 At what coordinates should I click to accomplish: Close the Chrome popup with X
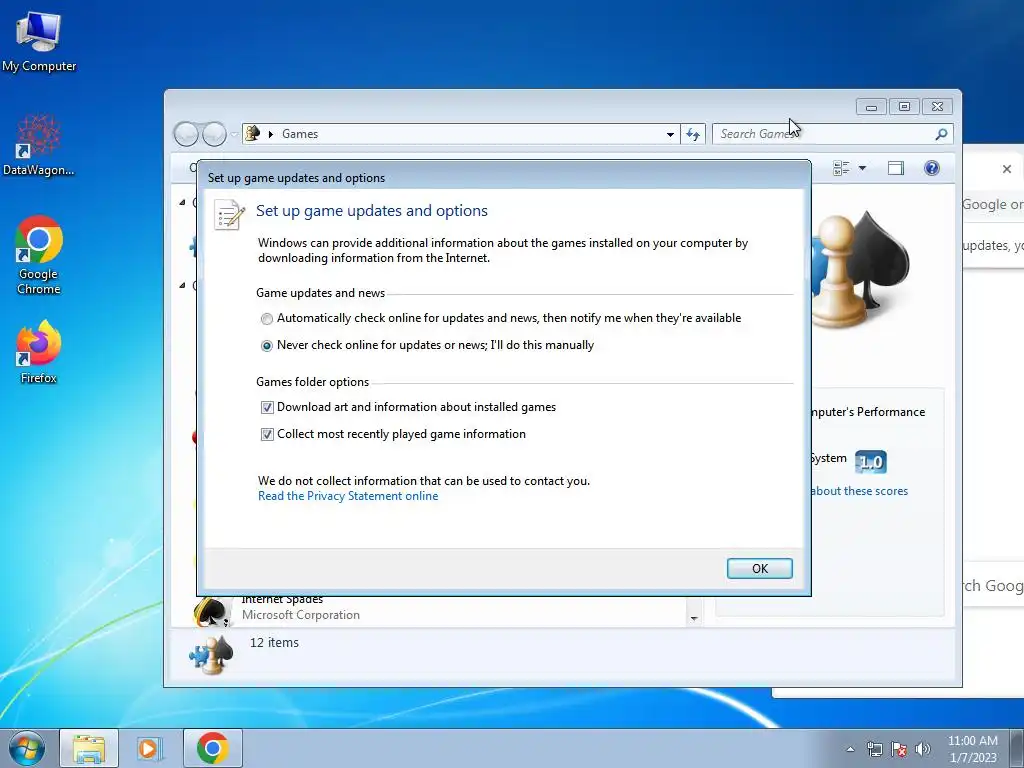click(x=1007, y=169)
